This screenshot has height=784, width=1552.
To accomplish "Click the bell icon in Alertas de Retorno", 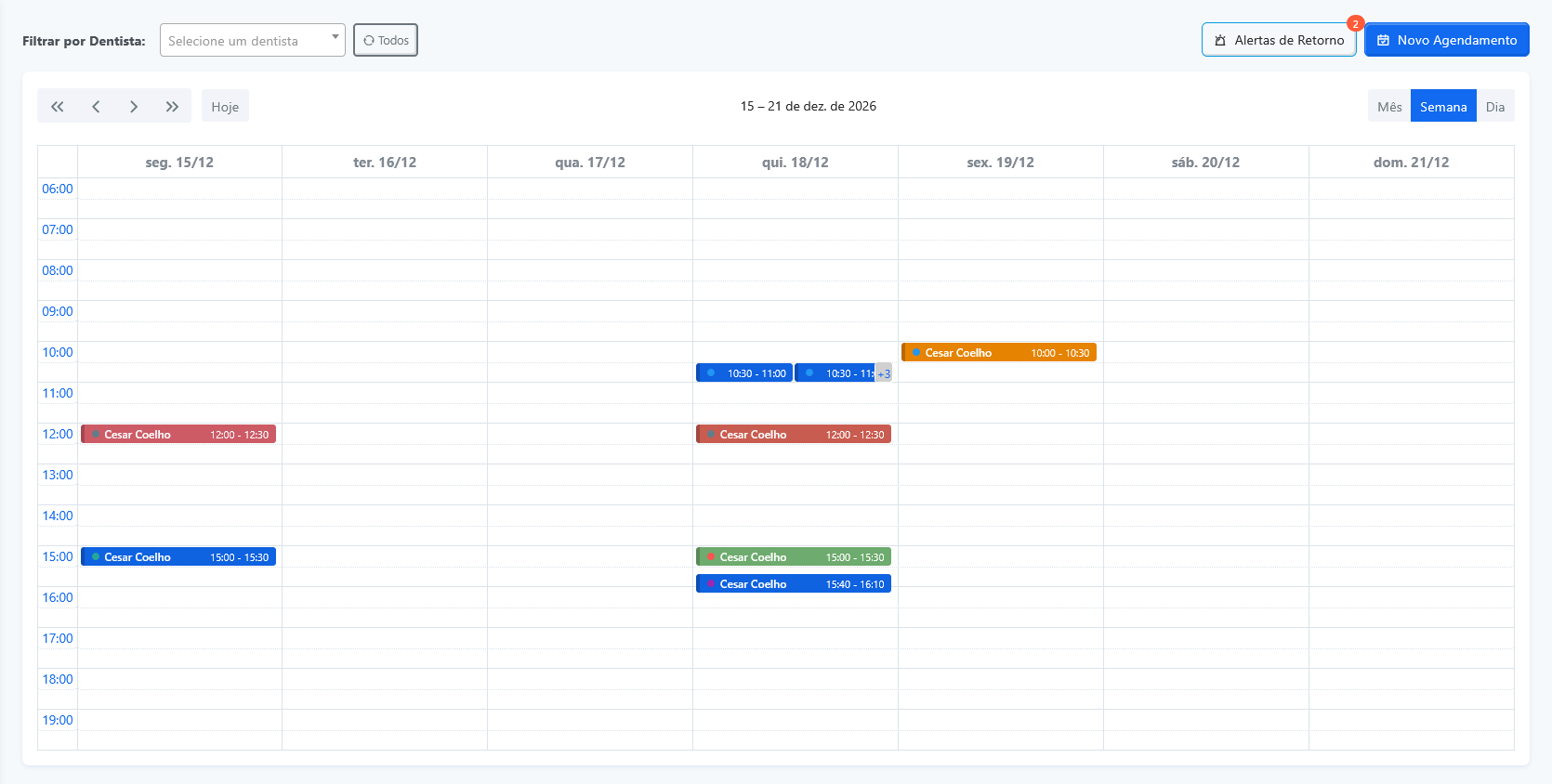I will pyautogui.click(x=1220, y=41).
